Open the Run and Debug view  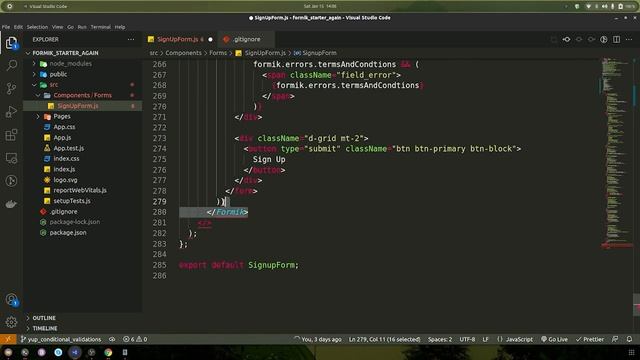tap(11, 112)
